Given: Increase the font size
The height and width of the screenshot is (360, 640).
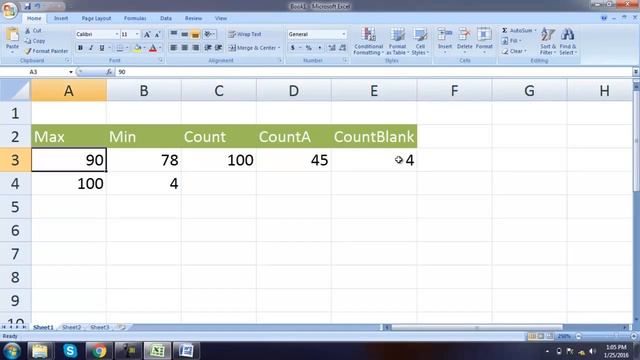Looking at the screenshot, I should pyautogui.click(x=147, y=34).
